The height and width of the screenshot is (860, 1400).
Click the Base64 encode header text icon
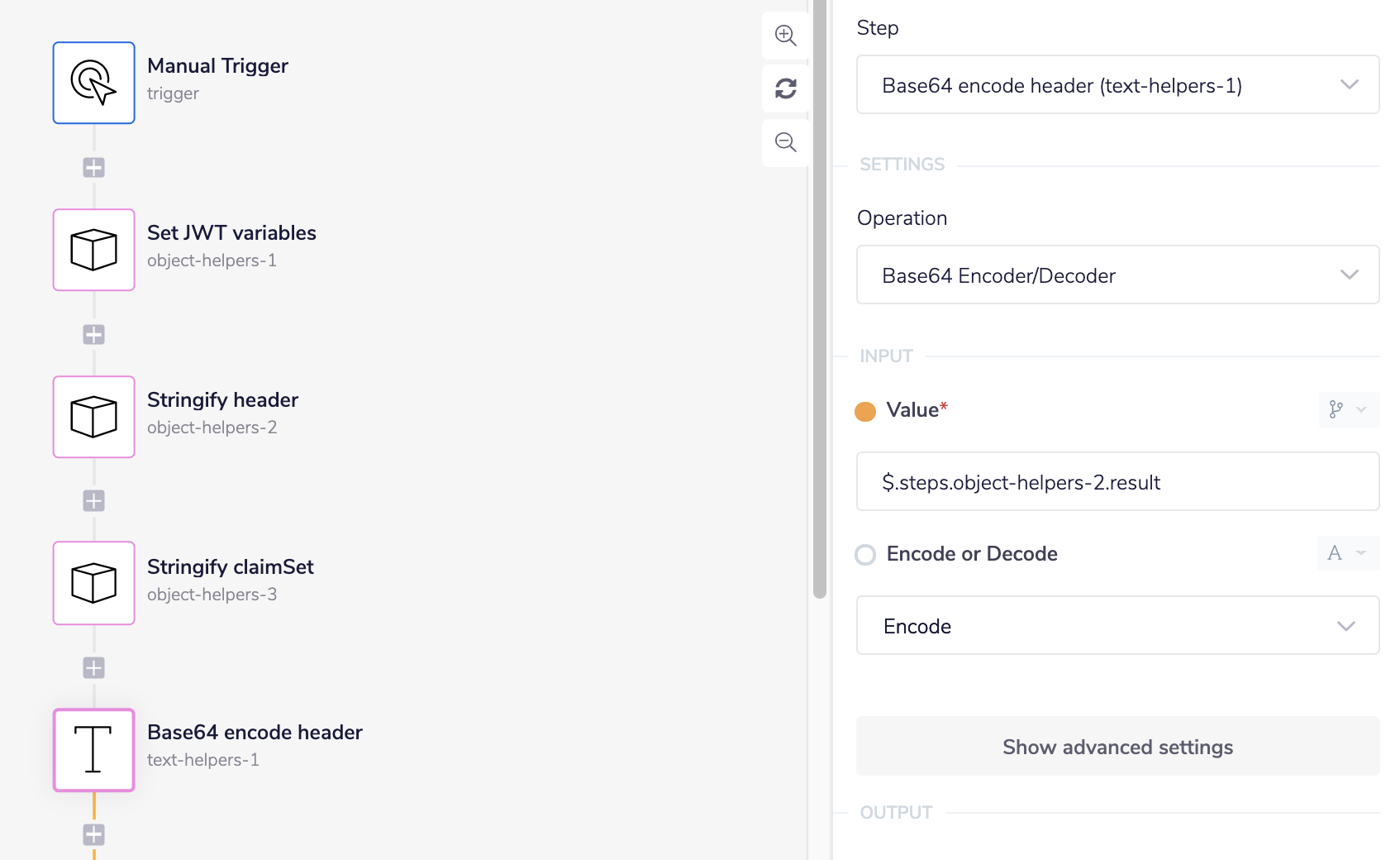pos(93,750)
